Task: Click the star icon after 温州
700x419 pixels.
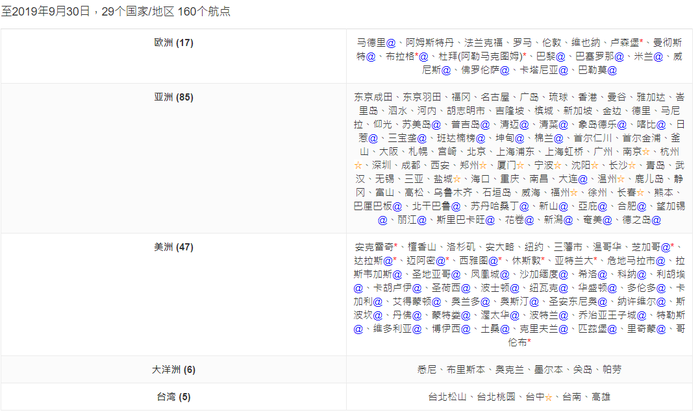Action: (621, 179)
